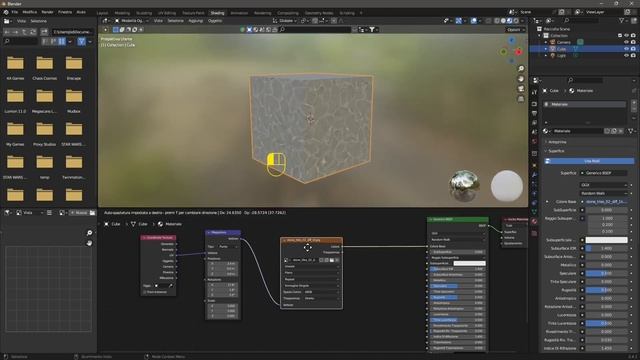This screenshot has height=360, width=640.
Task: Open Aggiungi menu in viewport header
Action: coord(196,21)
